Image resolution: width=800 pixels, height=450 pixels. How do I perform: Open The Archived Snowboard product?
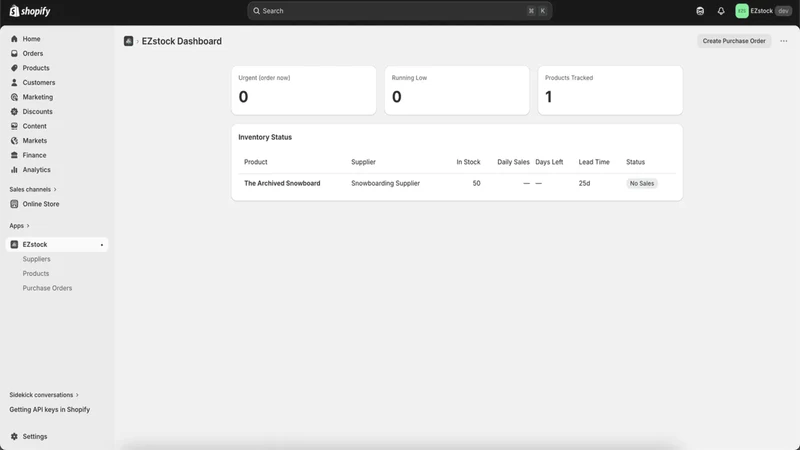tap(282, 183)
